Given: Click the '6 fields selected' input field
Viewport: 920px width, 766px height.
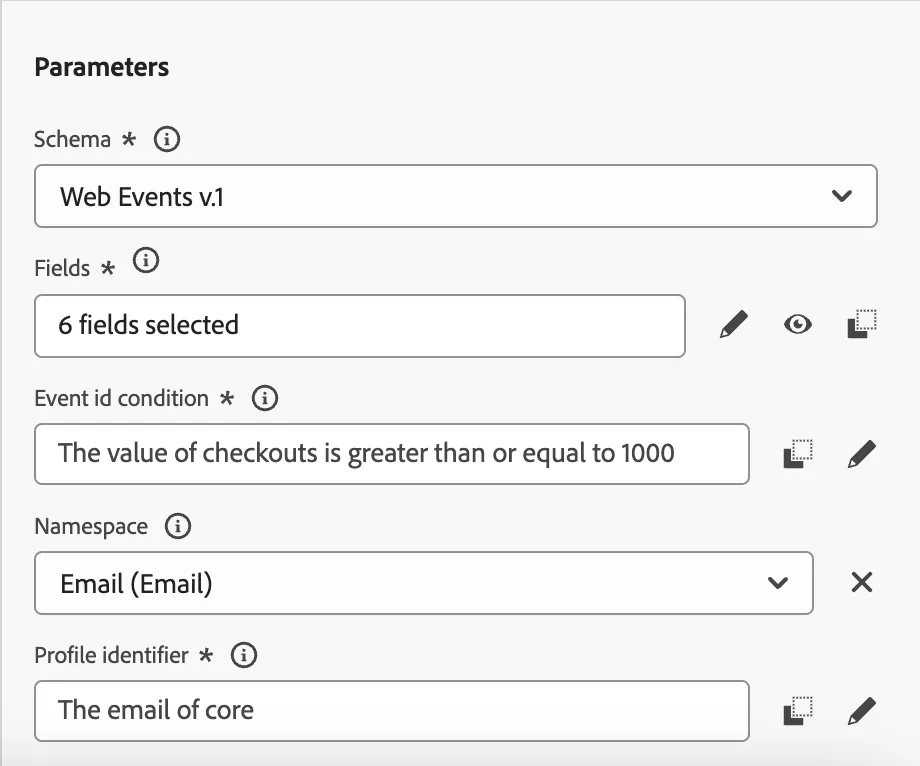Looking at the screenshot, I should click(360, 326).
